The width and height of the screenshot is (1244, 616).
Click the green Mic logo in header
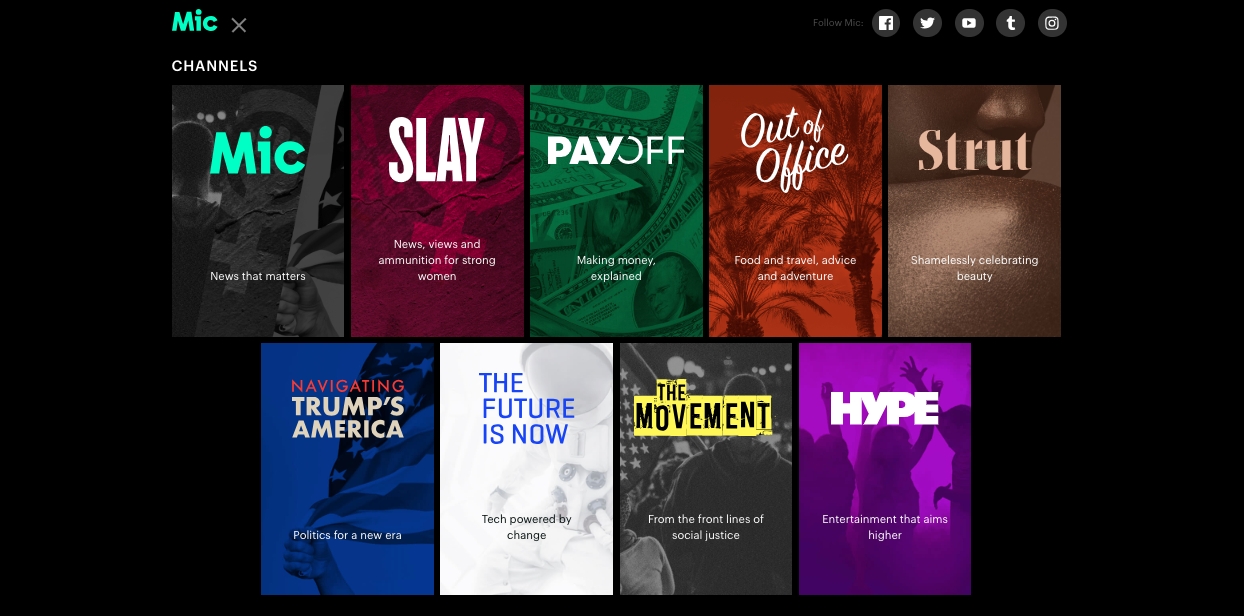(x=194, y=22)
